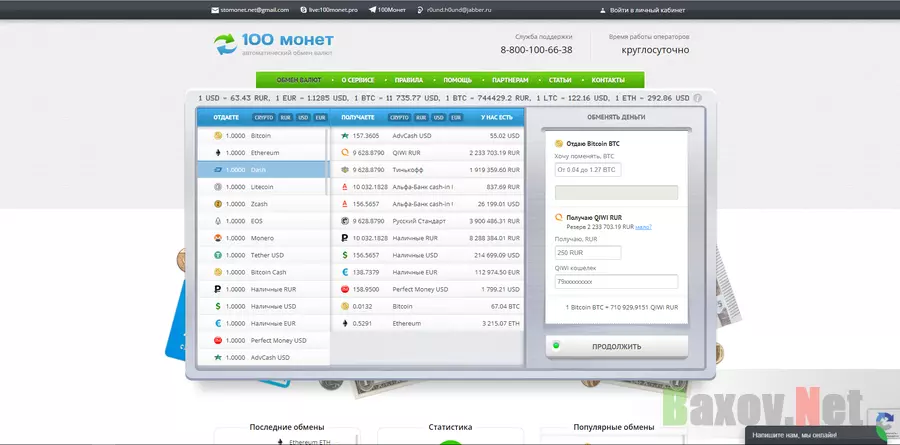Filter receive list by USD

[439, 118]
